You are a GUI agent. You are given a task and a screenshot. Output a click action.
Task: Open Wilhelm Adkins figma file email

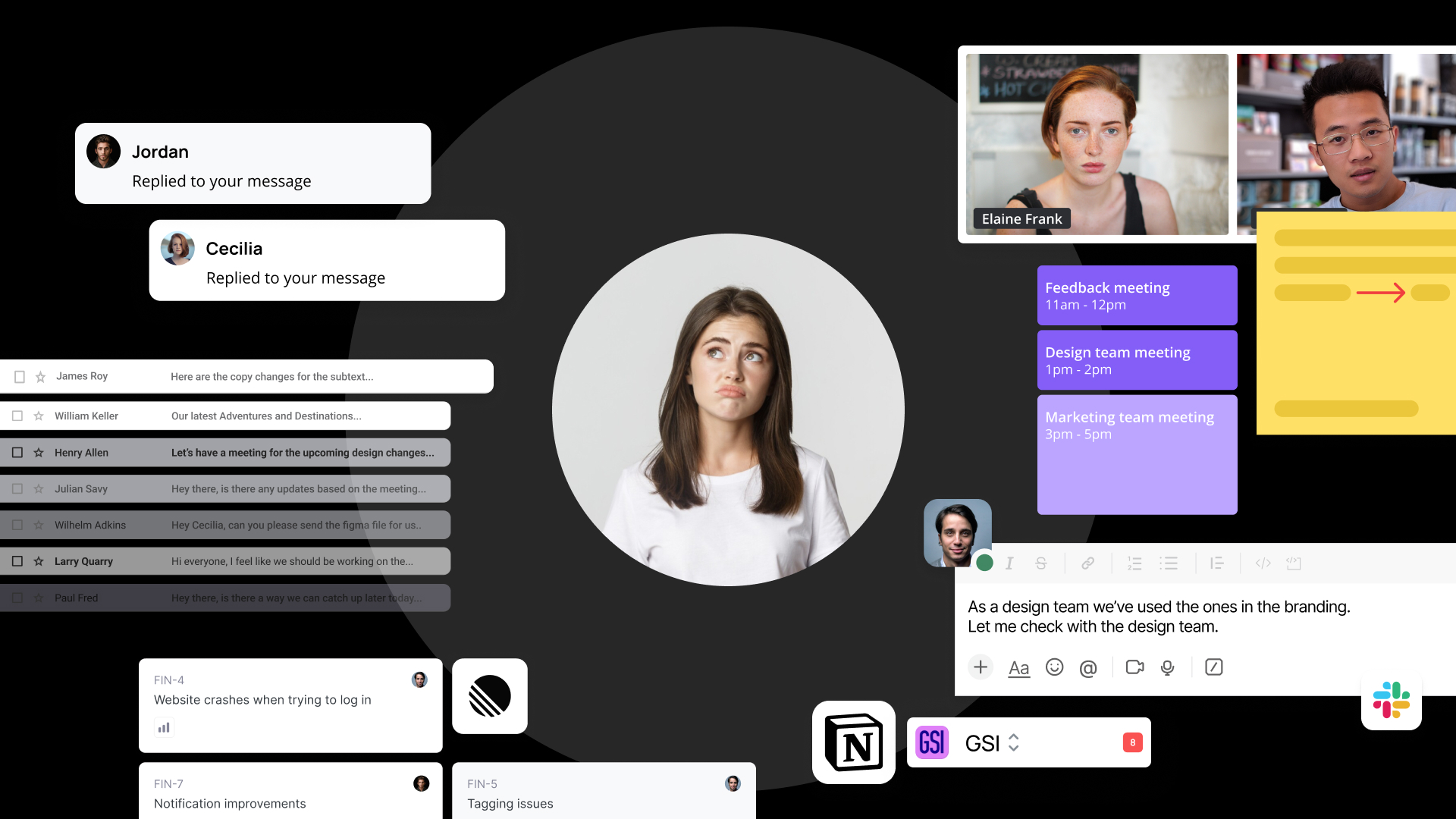(225, 526)
